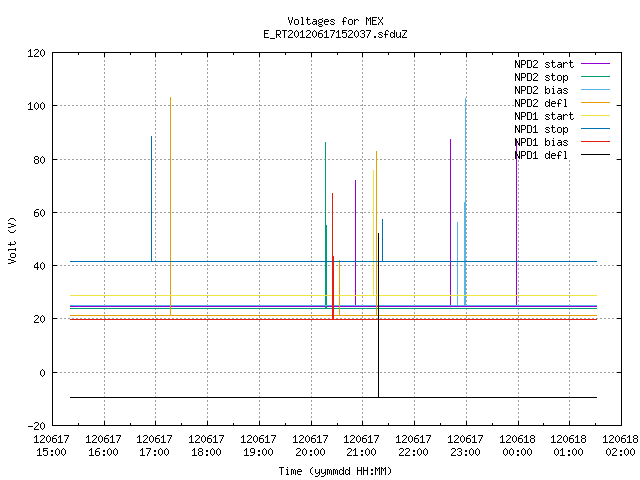Select the filename E_RT20120617152037.sfduZ subtitle
The height and width of the screenshot is (480, 640).
pos(335,34)
